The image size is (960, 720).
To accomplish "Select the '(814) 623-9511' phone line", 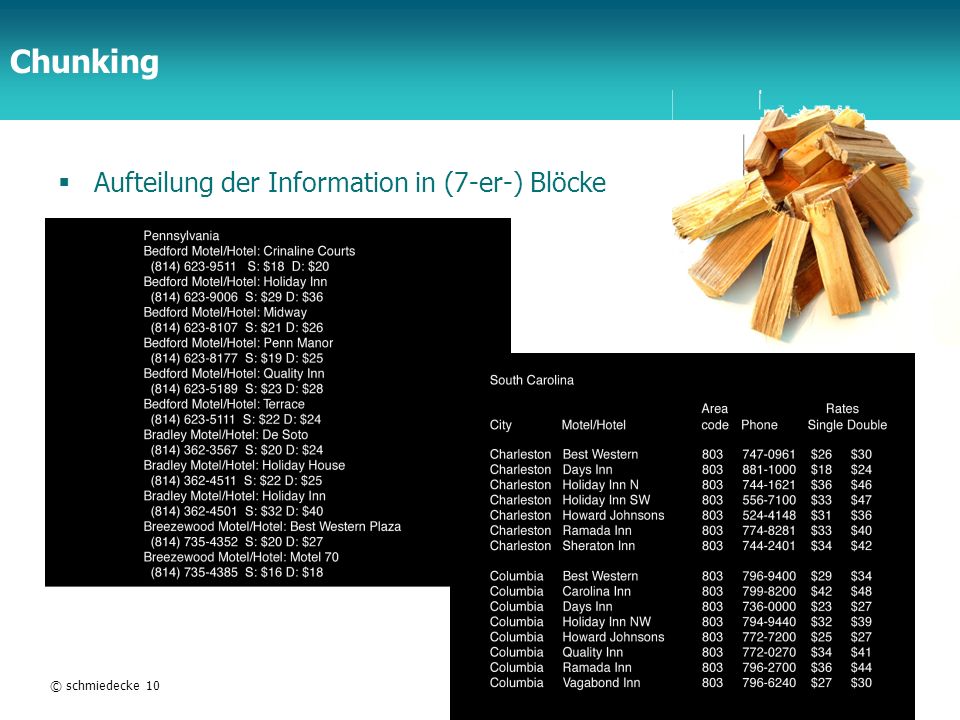I will pos(240,266).
